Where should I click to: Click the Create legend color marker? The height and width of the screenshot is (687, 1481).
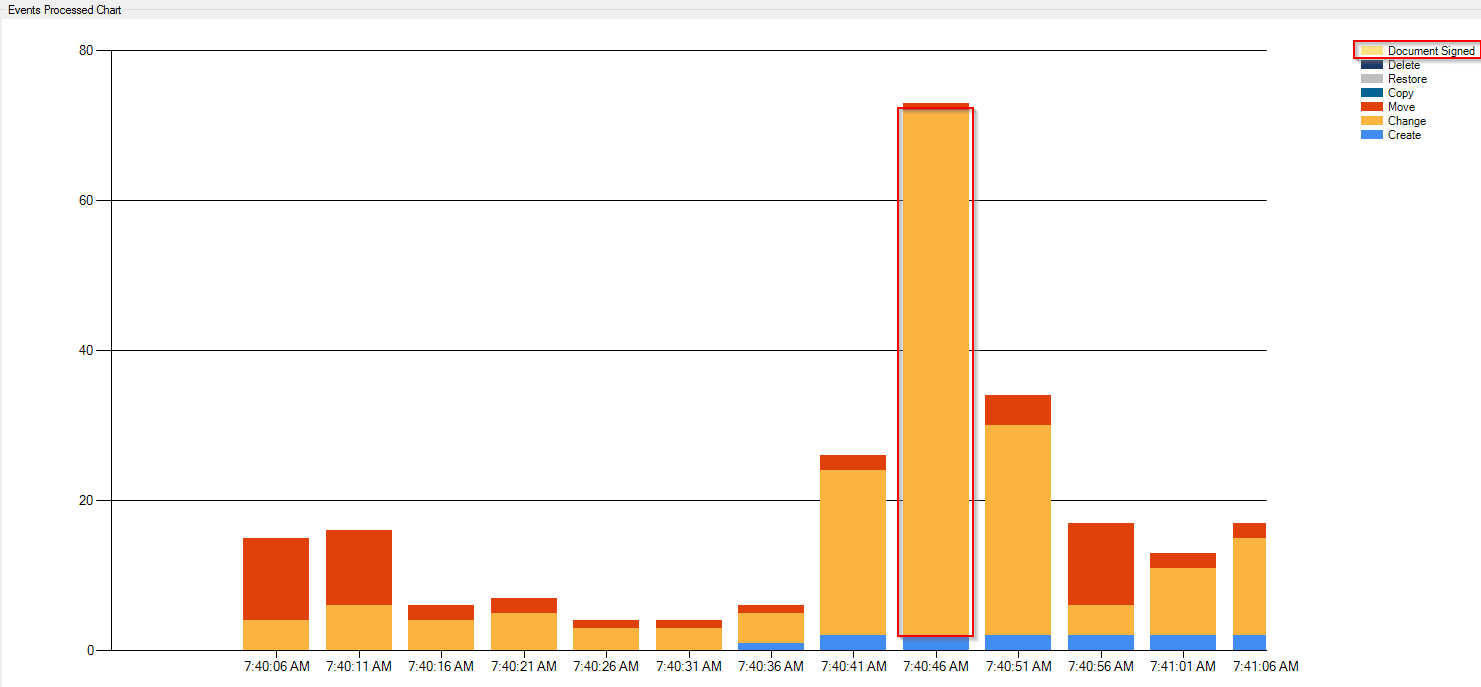coord(1372,134)
